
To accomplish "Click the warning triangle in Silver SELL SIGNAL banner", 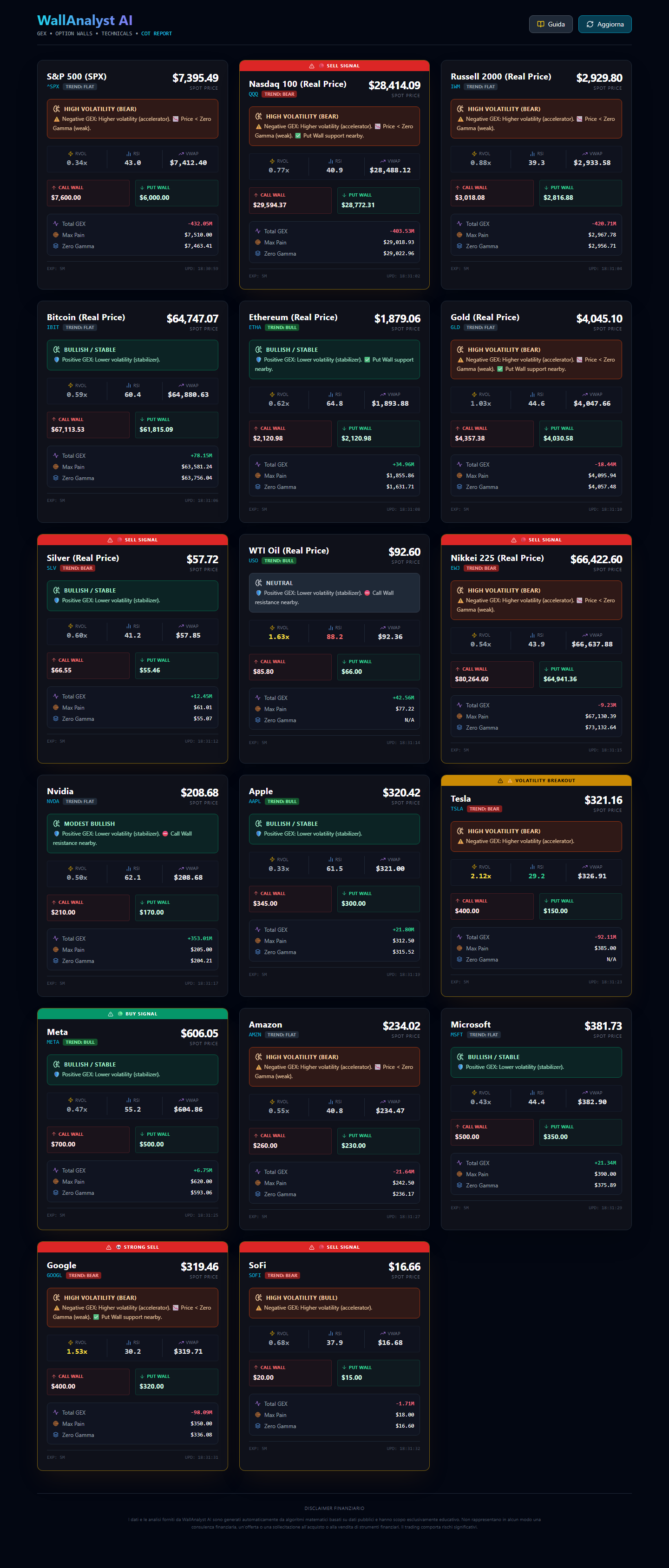I will 110,540.
